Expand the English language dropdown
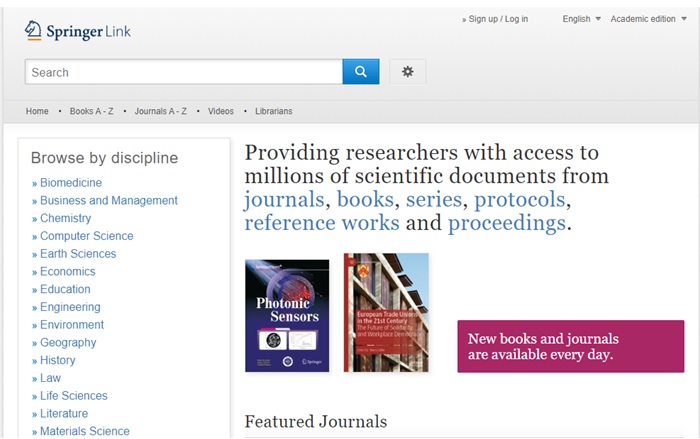 coord(581,19)
